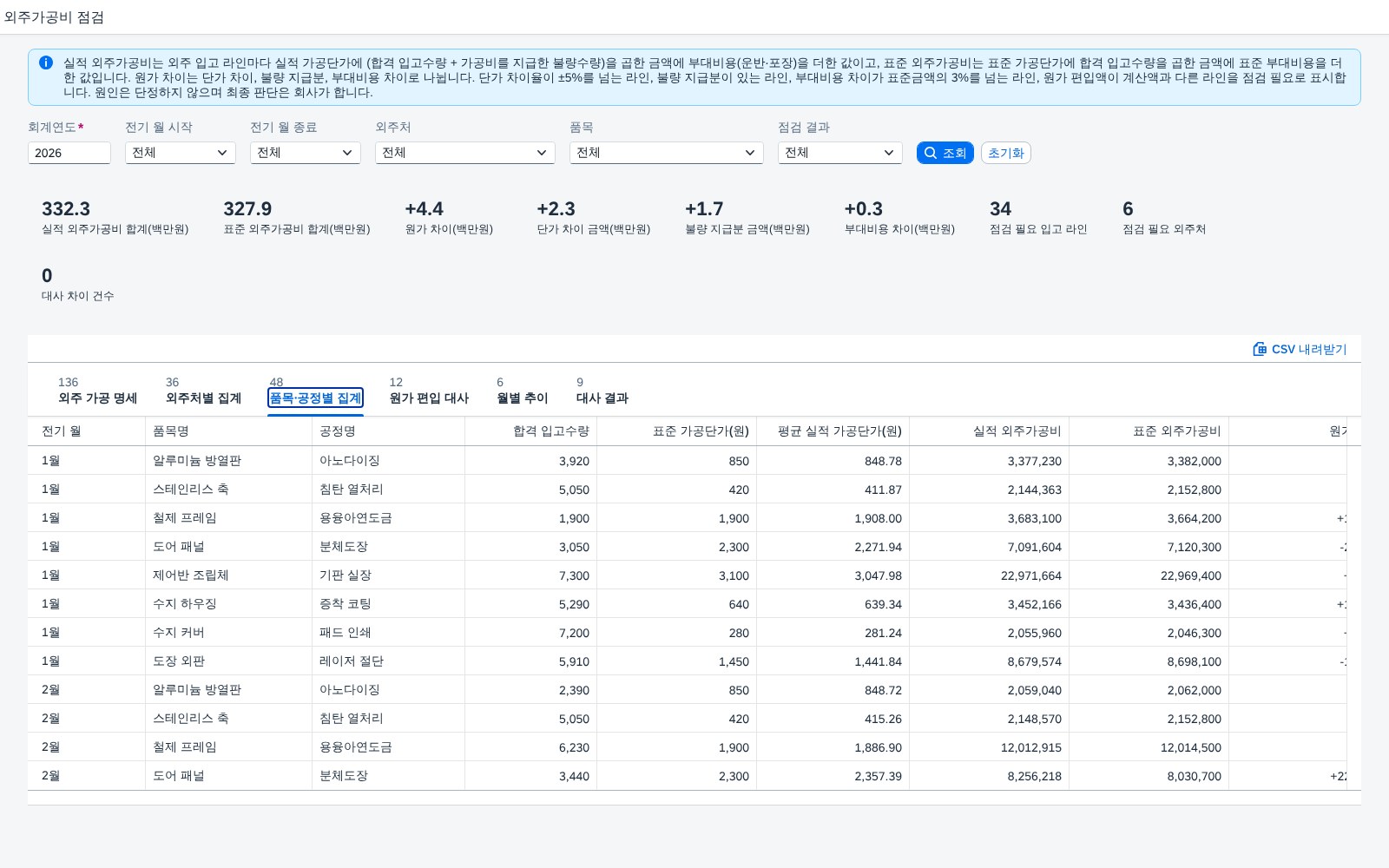Click the blue information icon in the notice

pos(46,62)
